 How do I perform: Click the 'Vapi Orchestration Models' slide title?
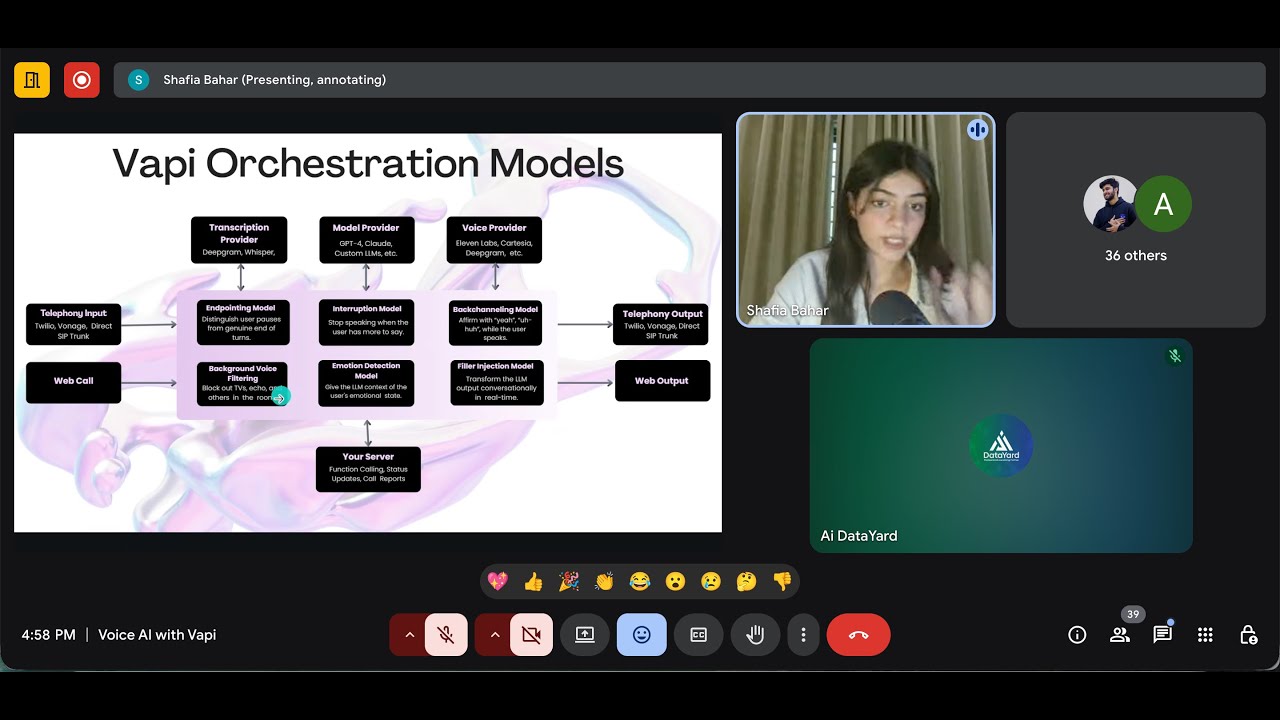(368, 163)
